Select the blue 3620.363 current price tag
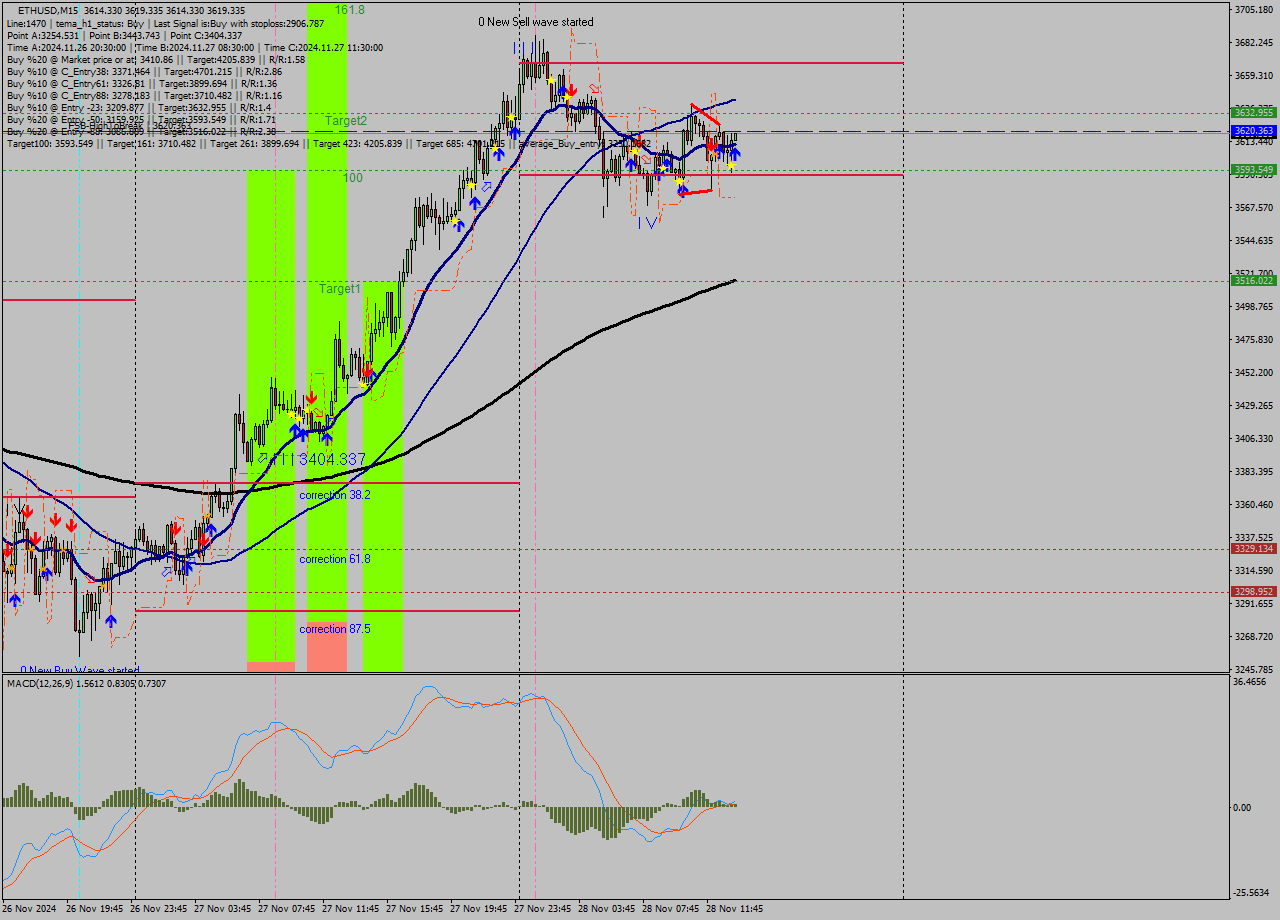 1253,131
